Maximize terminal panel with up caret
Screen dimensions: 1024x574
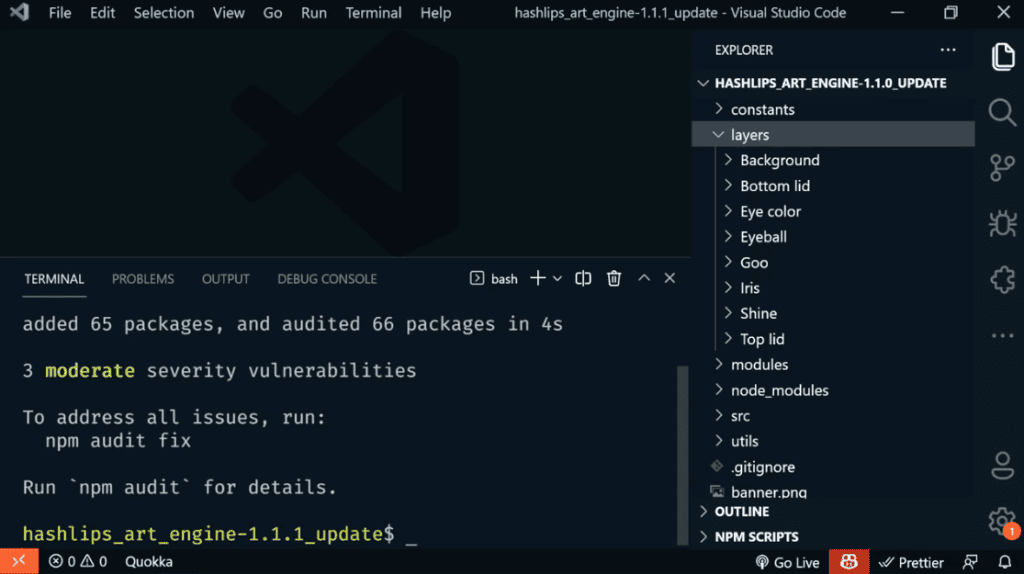(x=644, y=278)
